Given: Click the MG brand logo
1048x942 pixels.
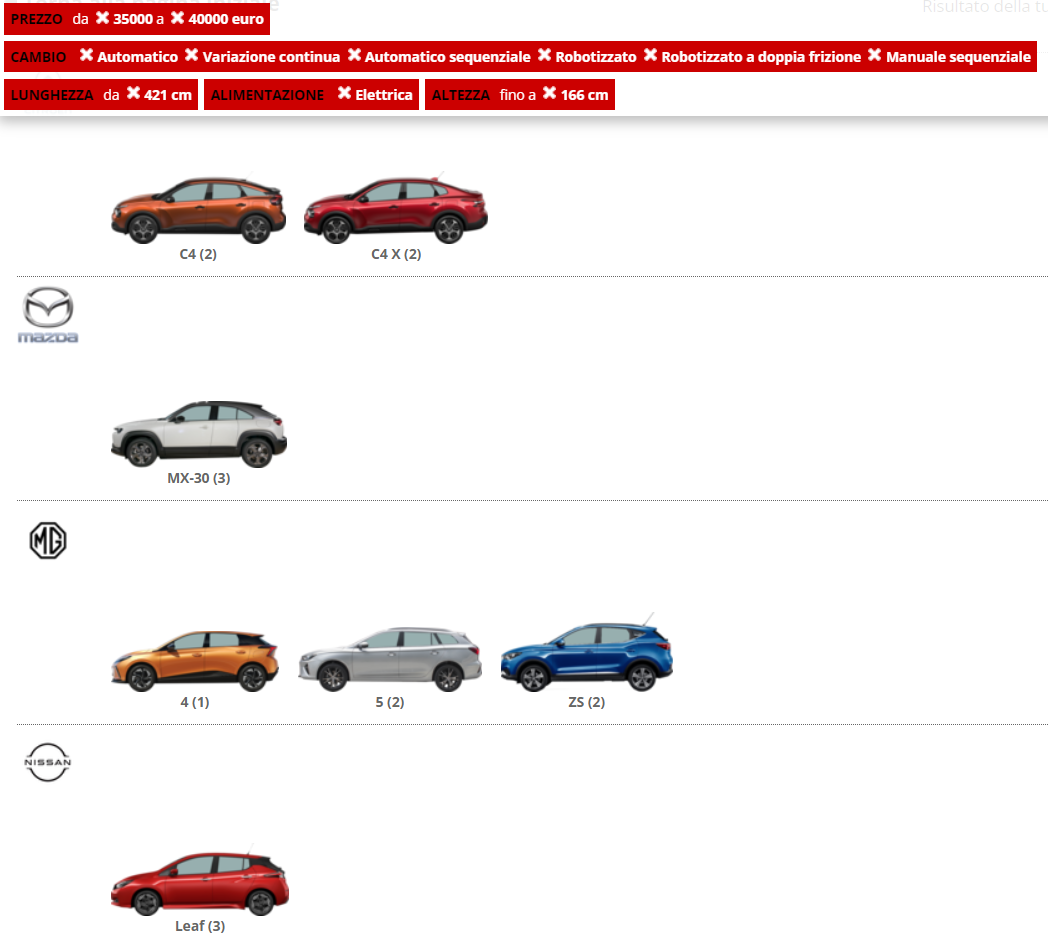Looking at the screenshot, I should pyautogui.click(x=48, y=540).
